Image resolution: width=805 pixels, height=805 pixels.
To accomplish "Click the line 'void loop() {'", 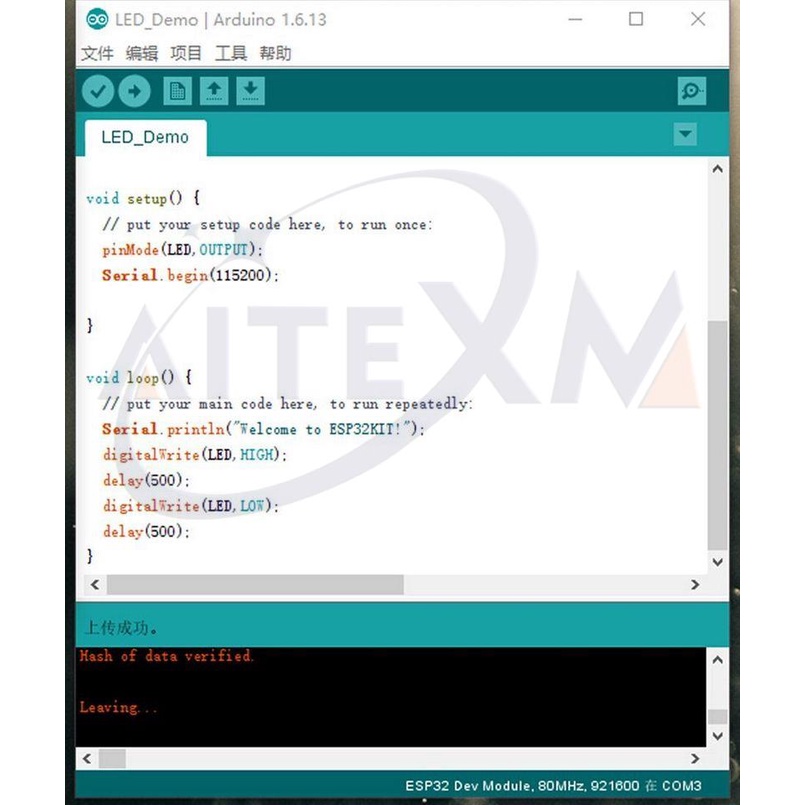I will (139, 378).
